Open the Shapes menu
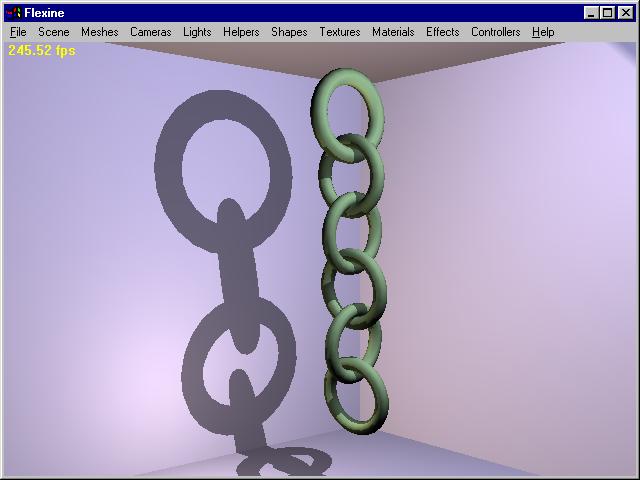 [x=289, y=32]
